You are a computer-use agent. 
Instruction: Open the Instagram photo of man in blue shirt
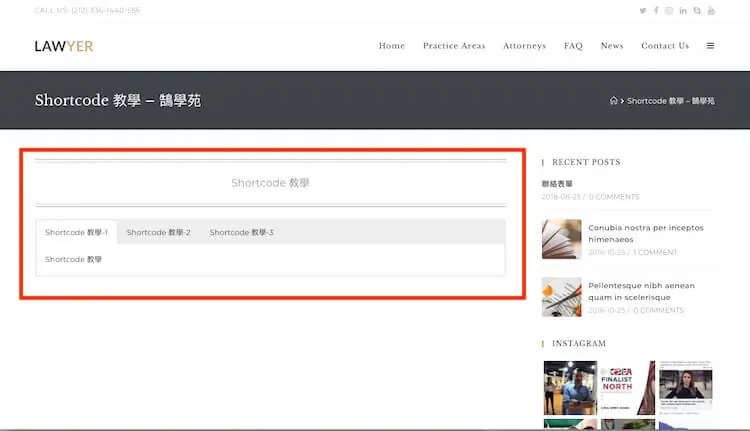coord(570,388)
